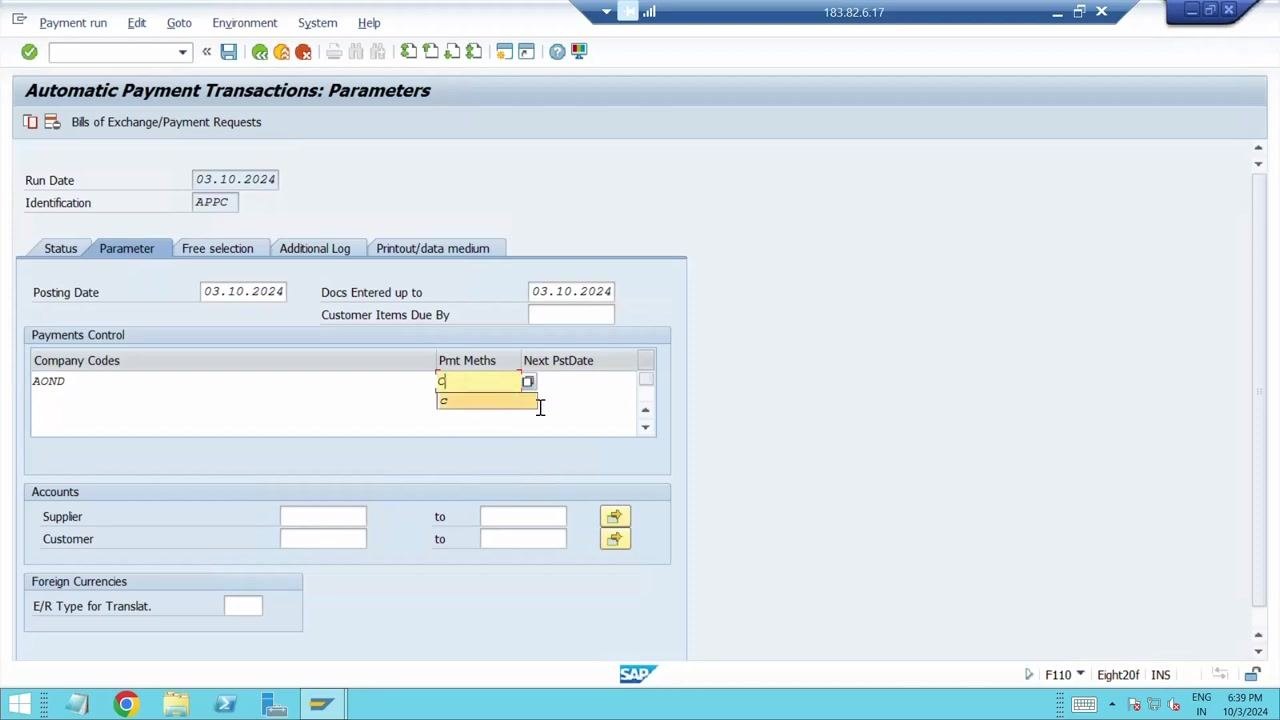Open the Payment run menu

click(x=73, y=23)
